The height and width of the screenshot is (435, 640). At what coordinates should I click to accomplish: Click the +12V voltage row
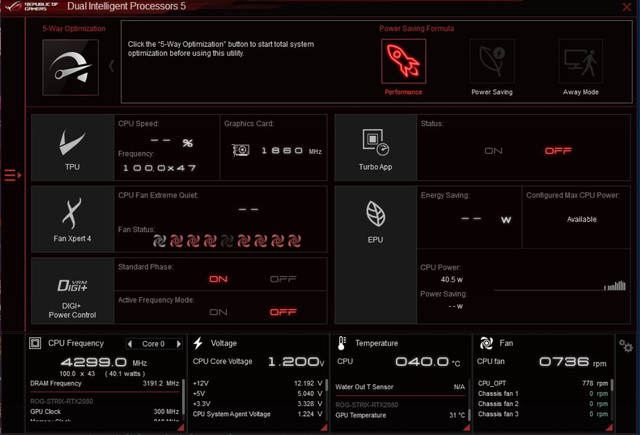click(258, 383)
